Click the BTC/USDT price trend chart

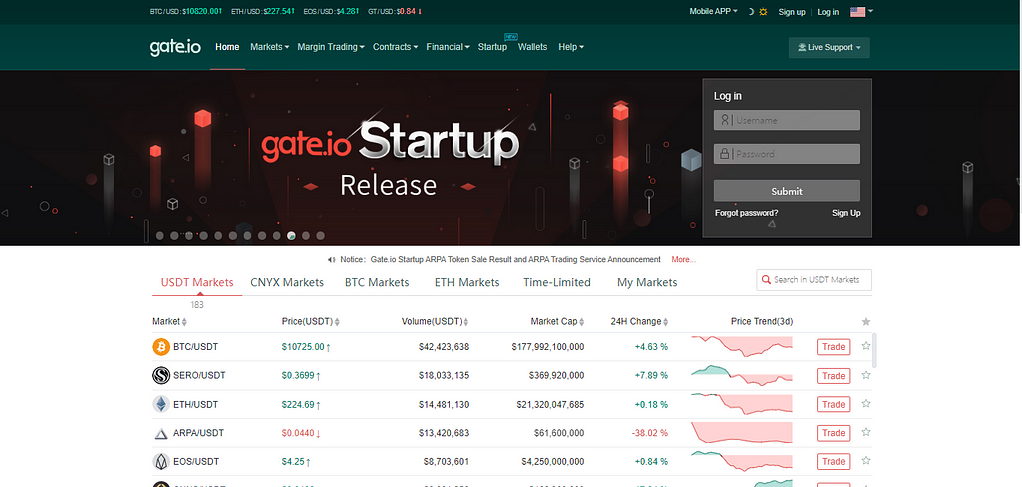tap(742, 346)
